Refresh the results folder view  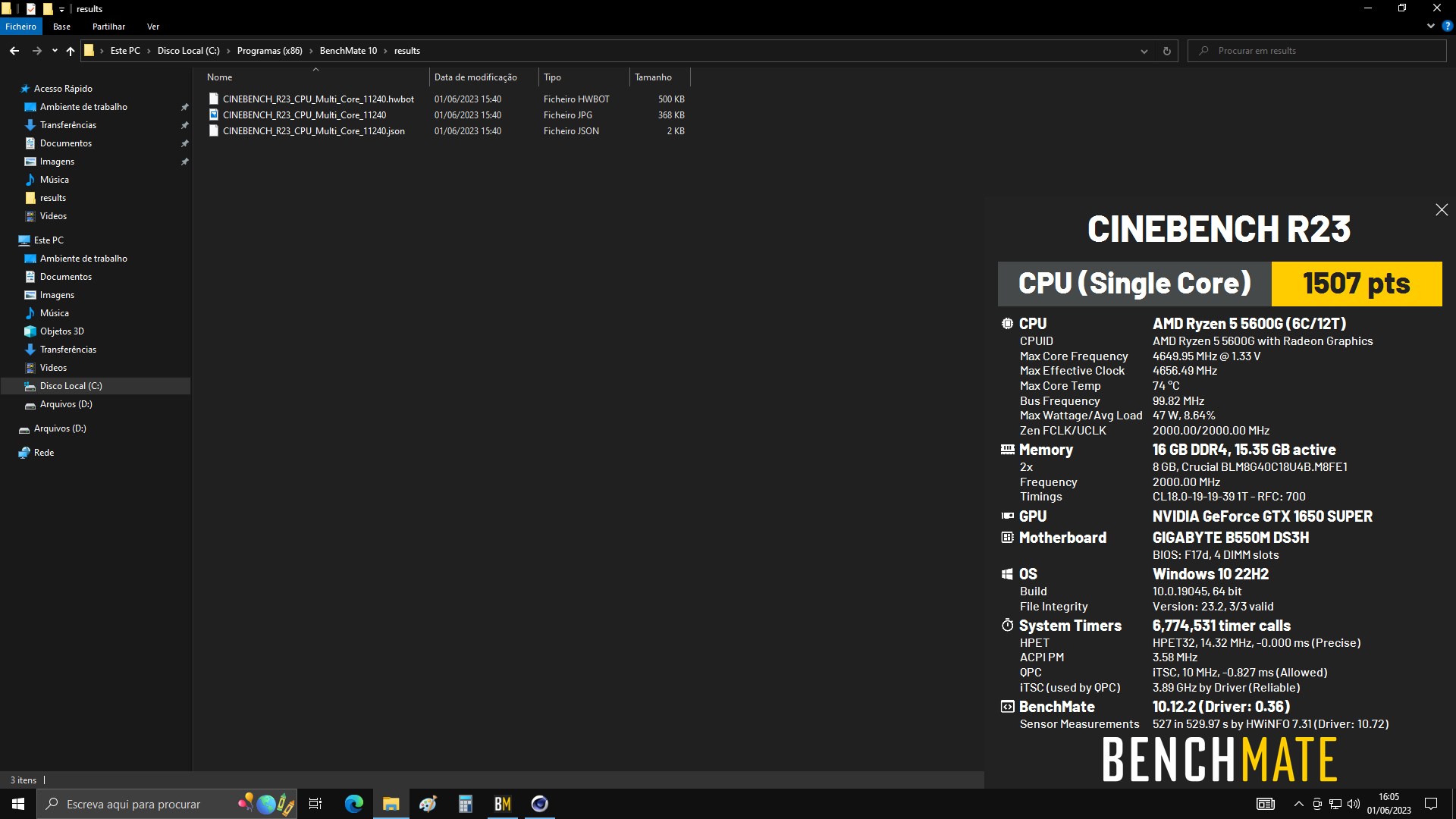[1166, 51]
